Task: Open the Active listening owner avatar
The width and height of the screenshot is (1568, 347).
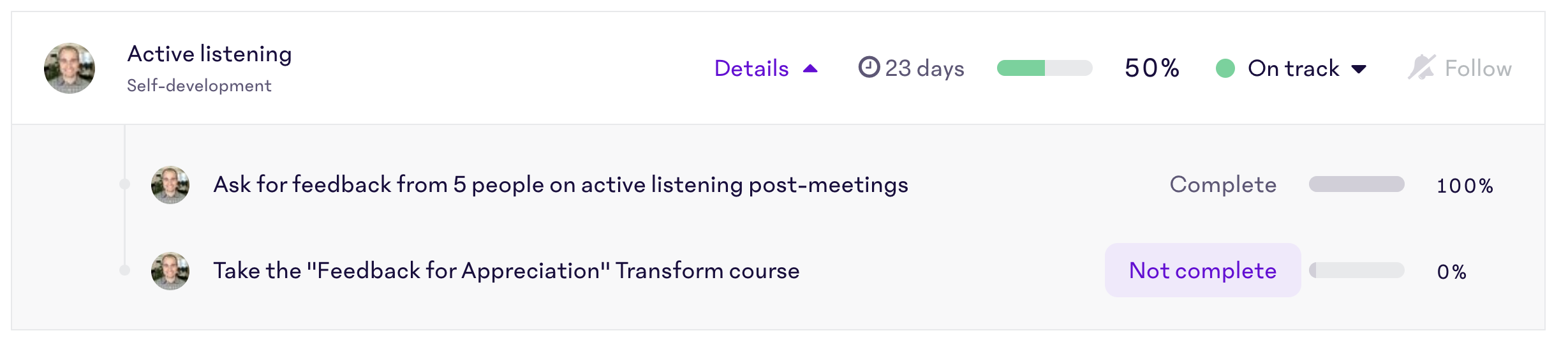Action: pos(70,68)
